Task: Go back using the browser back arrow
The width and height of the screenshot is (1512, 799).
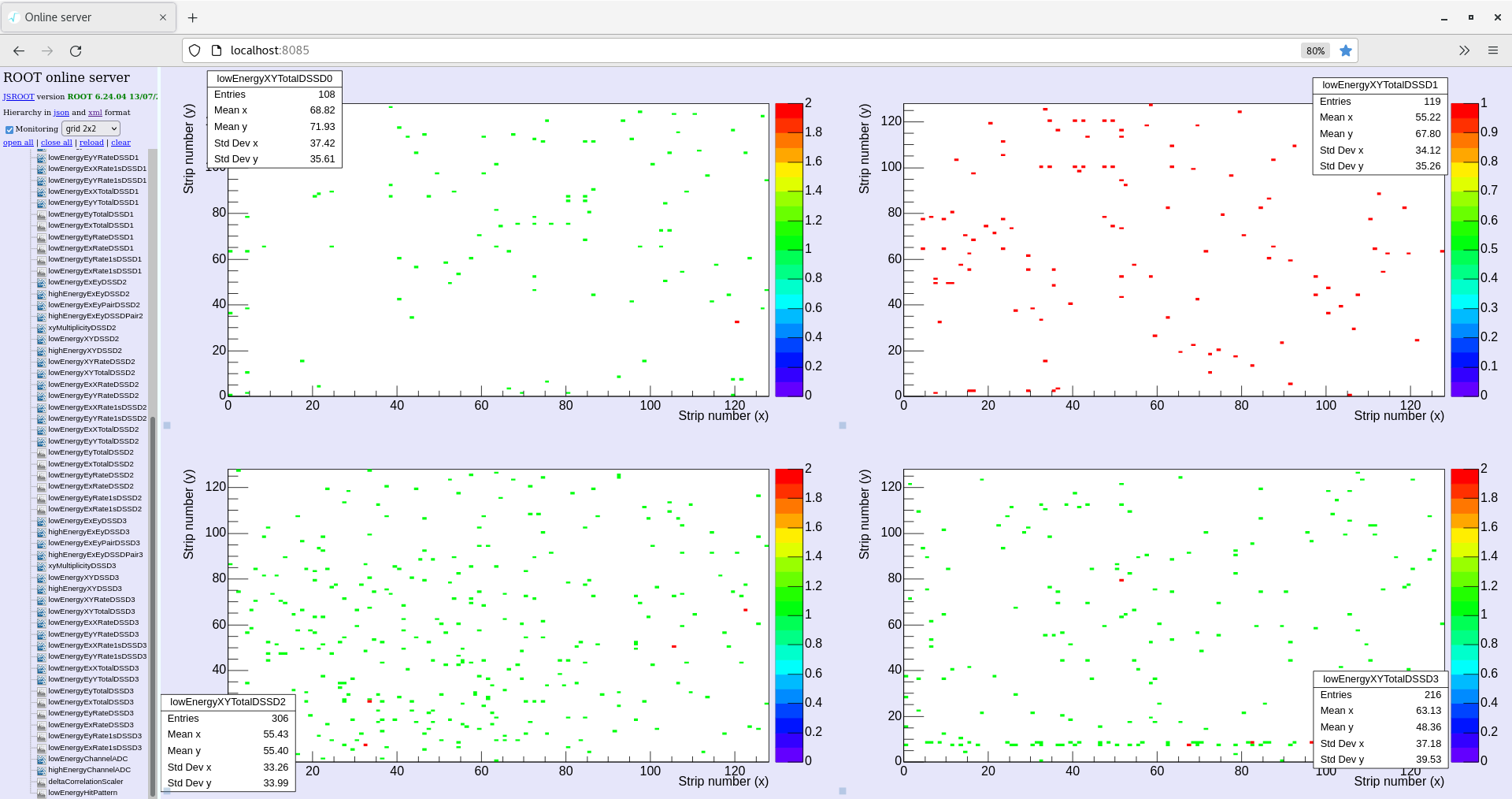Action: (19, 50)
